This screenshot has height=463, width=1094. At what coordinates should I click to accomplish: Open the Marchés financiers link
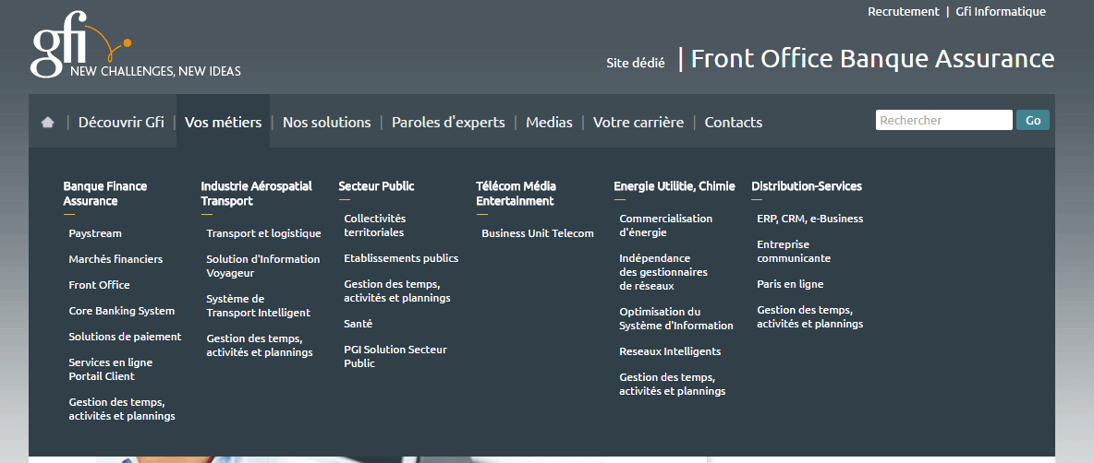(116, 259)
